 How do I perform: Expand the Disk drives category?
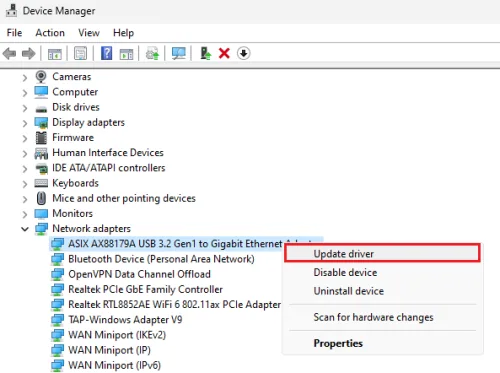pyautogui.click(x=25, y=108)
